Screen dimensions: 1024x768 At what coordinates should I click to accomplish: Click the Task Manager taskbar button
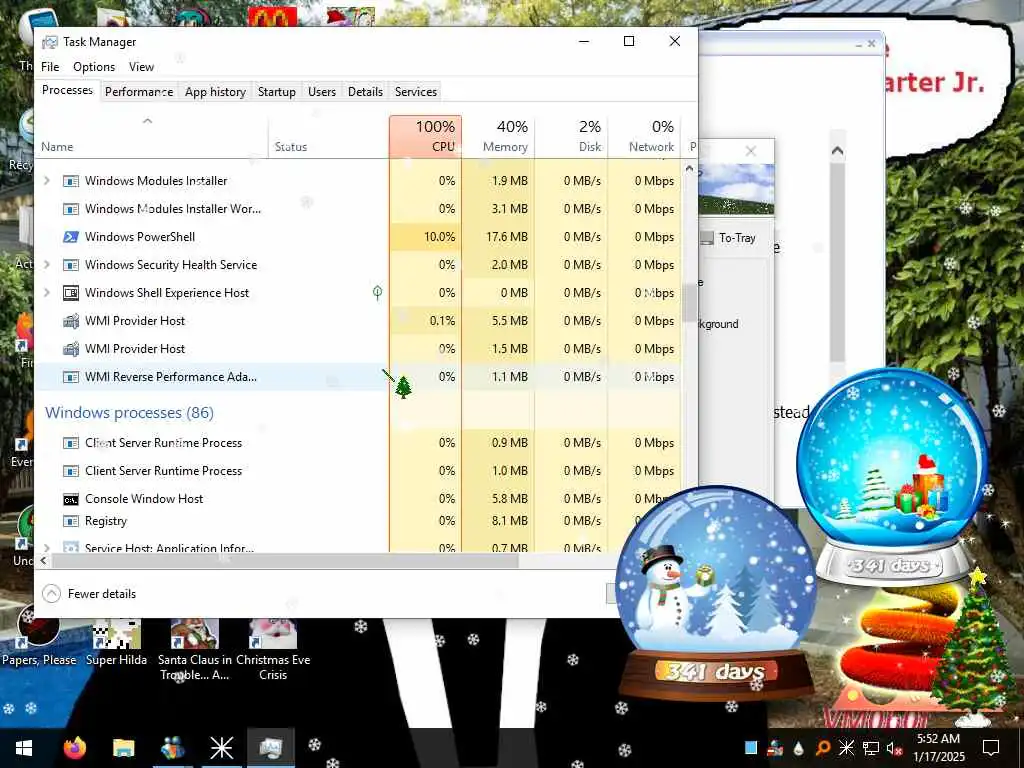tap(270, 748)
